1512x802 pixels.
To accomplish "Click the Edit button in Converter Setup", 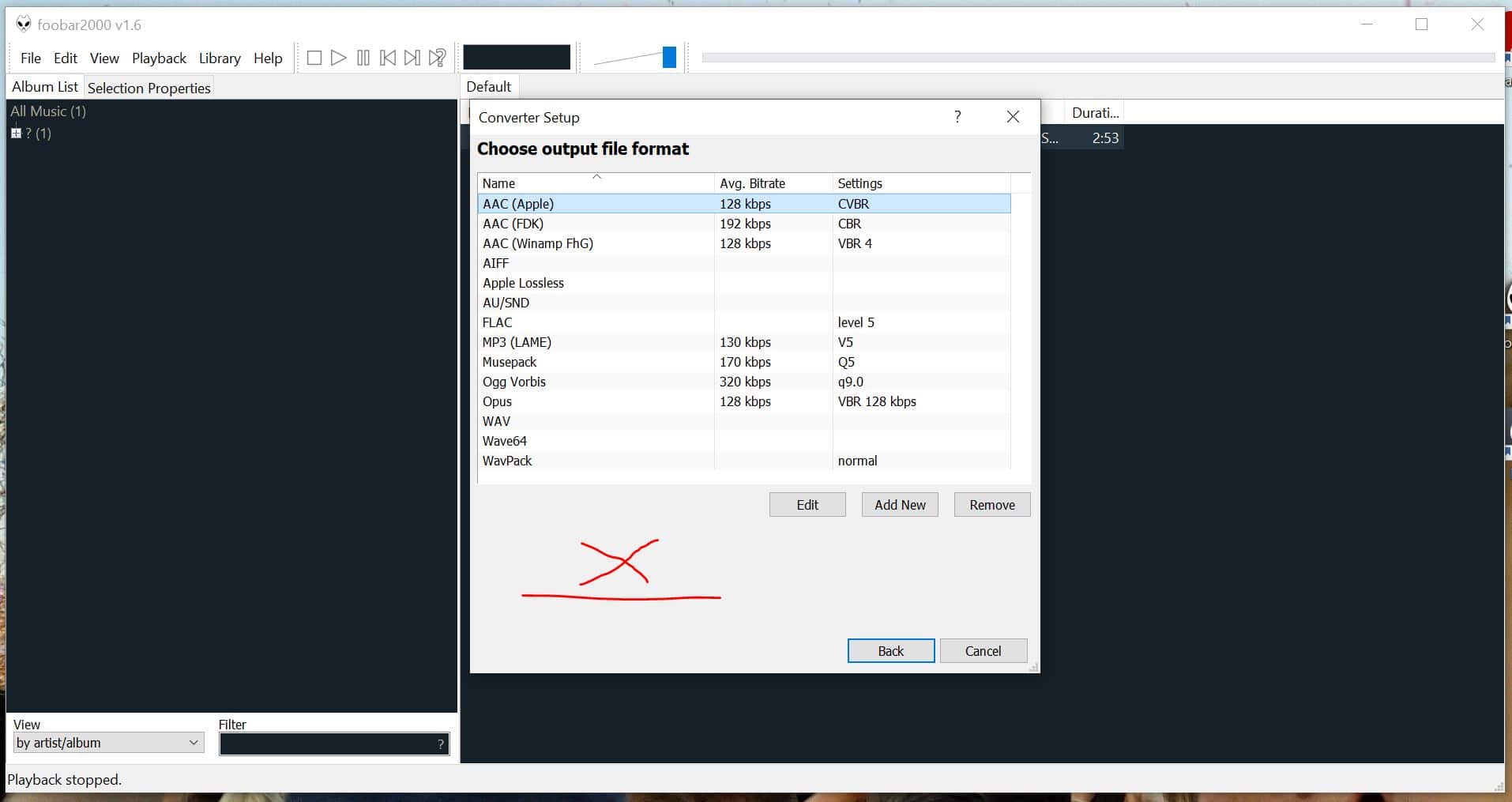I will click(807, 505).
